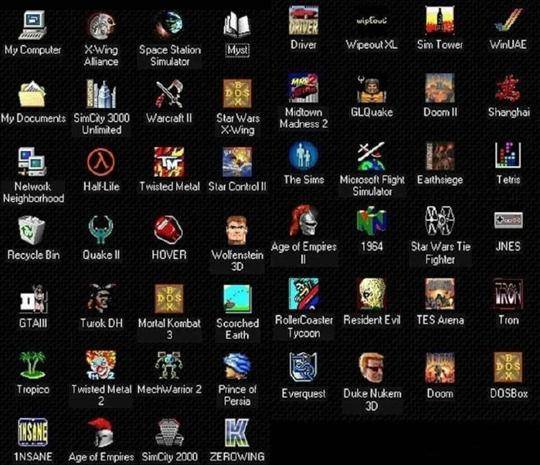Select the Star Control II icon
The image size is (540, 465).
237,162
